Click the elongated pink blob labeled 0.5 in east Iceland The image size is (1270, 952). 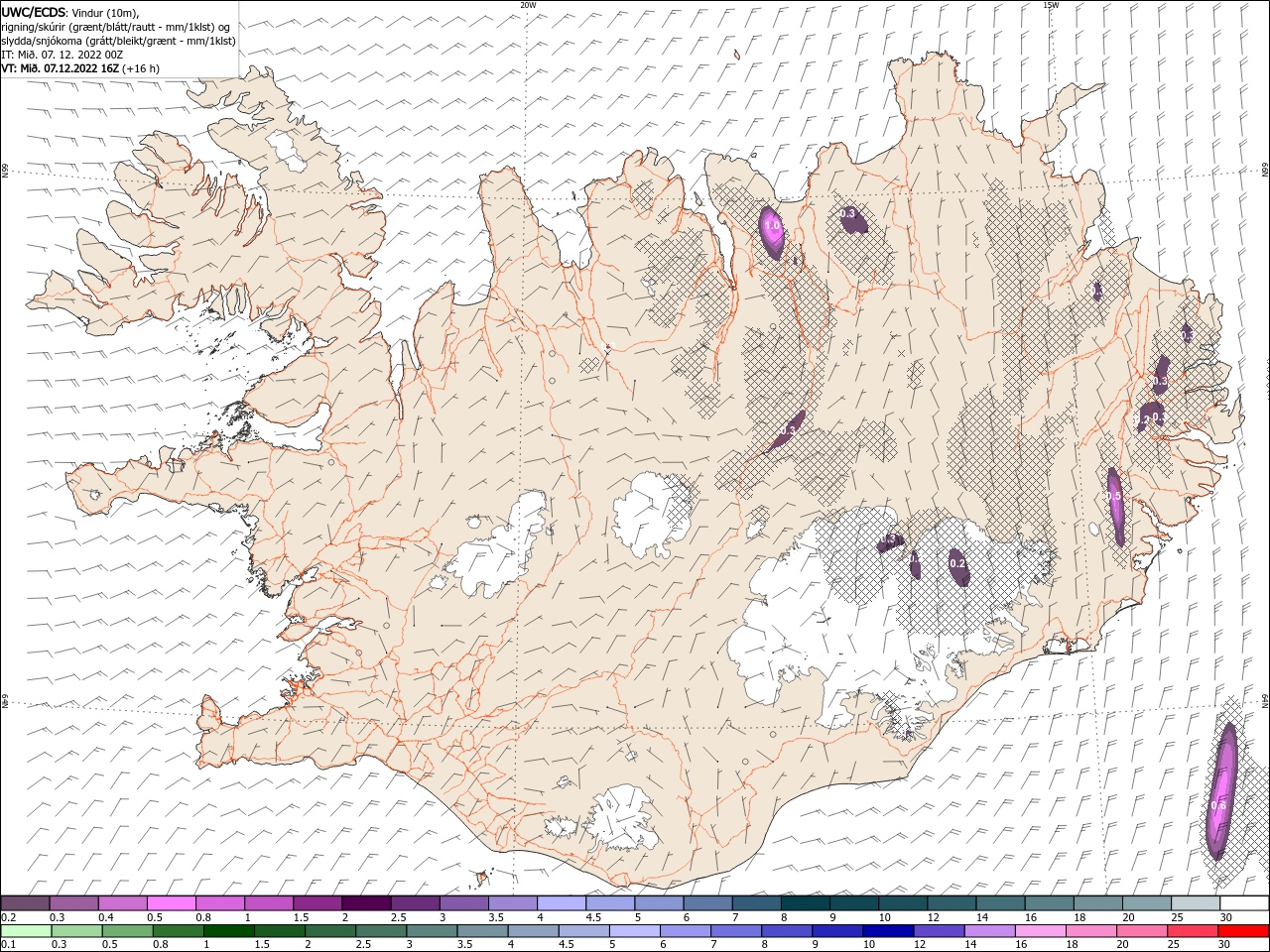pyautogui.click(x=1116, y=506)
